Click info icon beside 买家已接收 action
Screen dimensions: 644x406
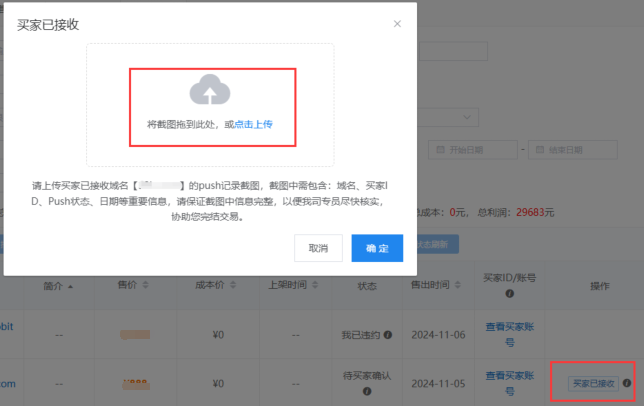(626, 383)
